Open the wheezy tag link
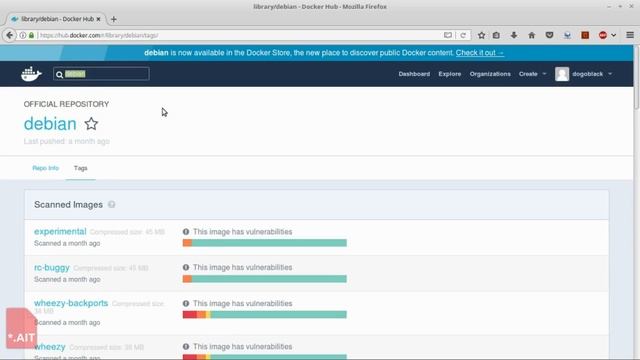The height and width of the screenshot is (360, 640). (x=50, y=347)
